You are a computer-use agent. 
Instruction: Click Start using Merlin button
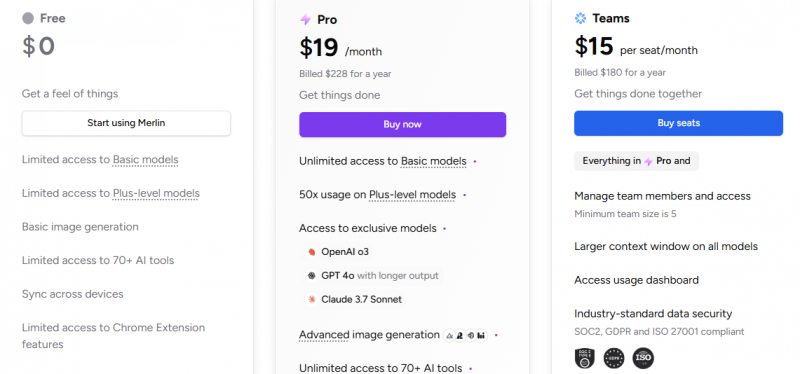point(126,123)
